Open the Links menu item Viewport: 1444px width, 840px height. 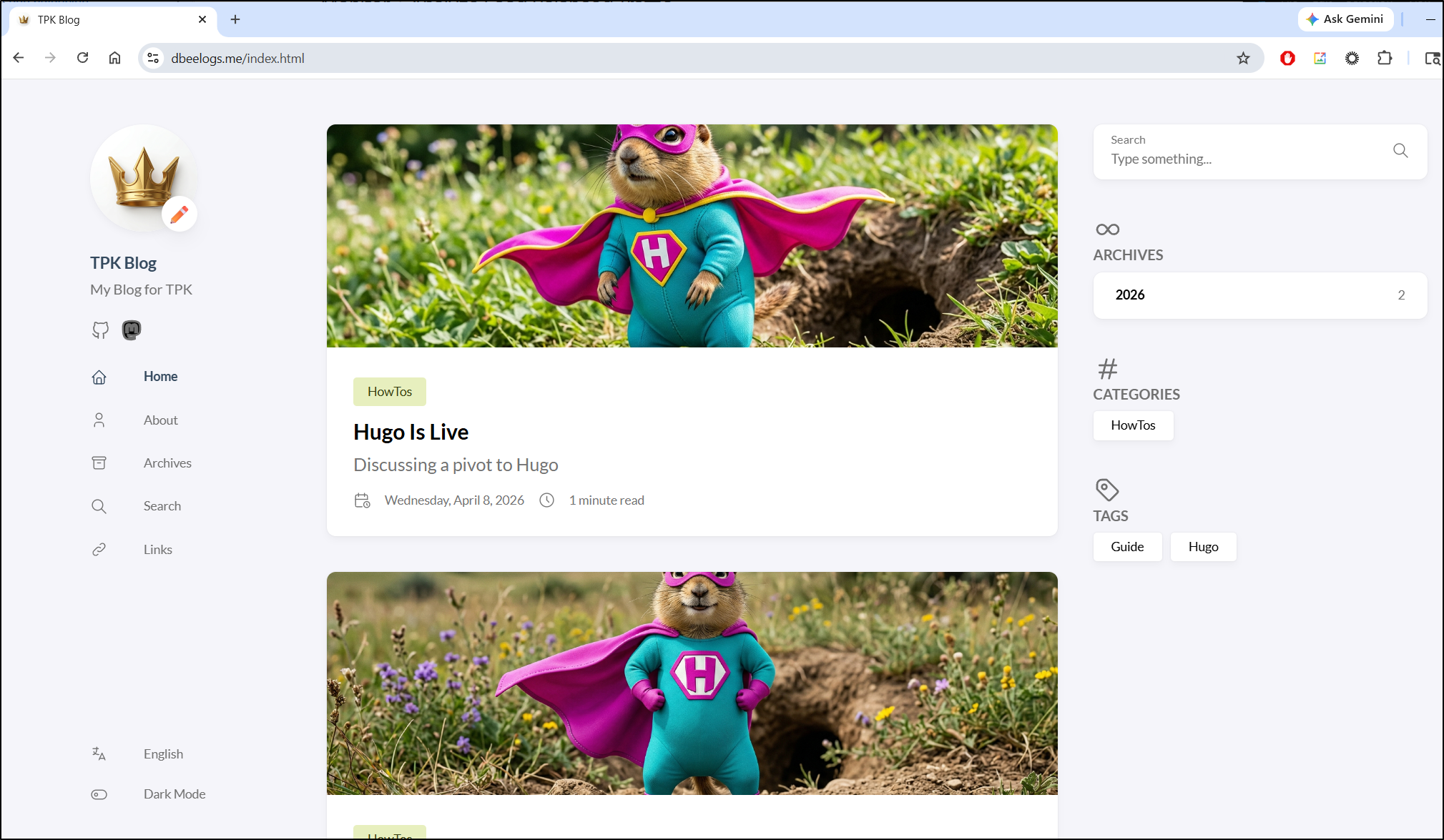tap(157, 550)
